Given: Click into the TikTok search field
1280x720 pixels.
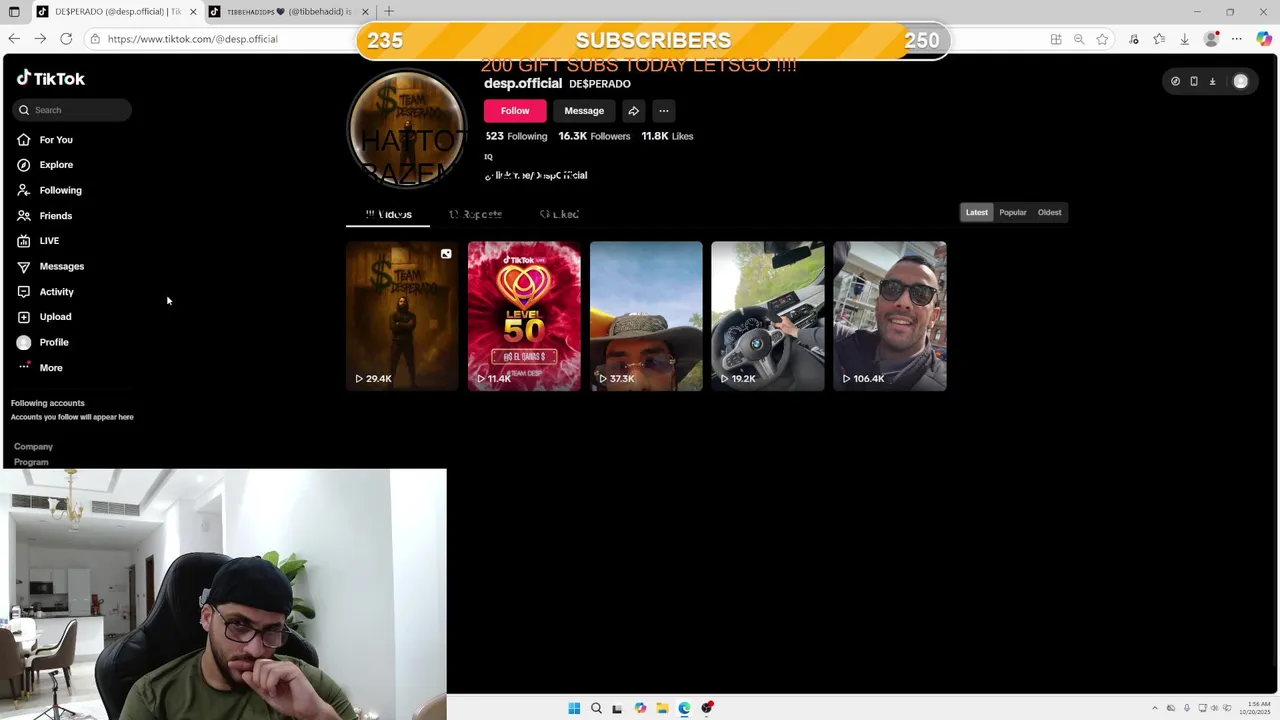Looking at the screenshot, I should tap(72, 110).
